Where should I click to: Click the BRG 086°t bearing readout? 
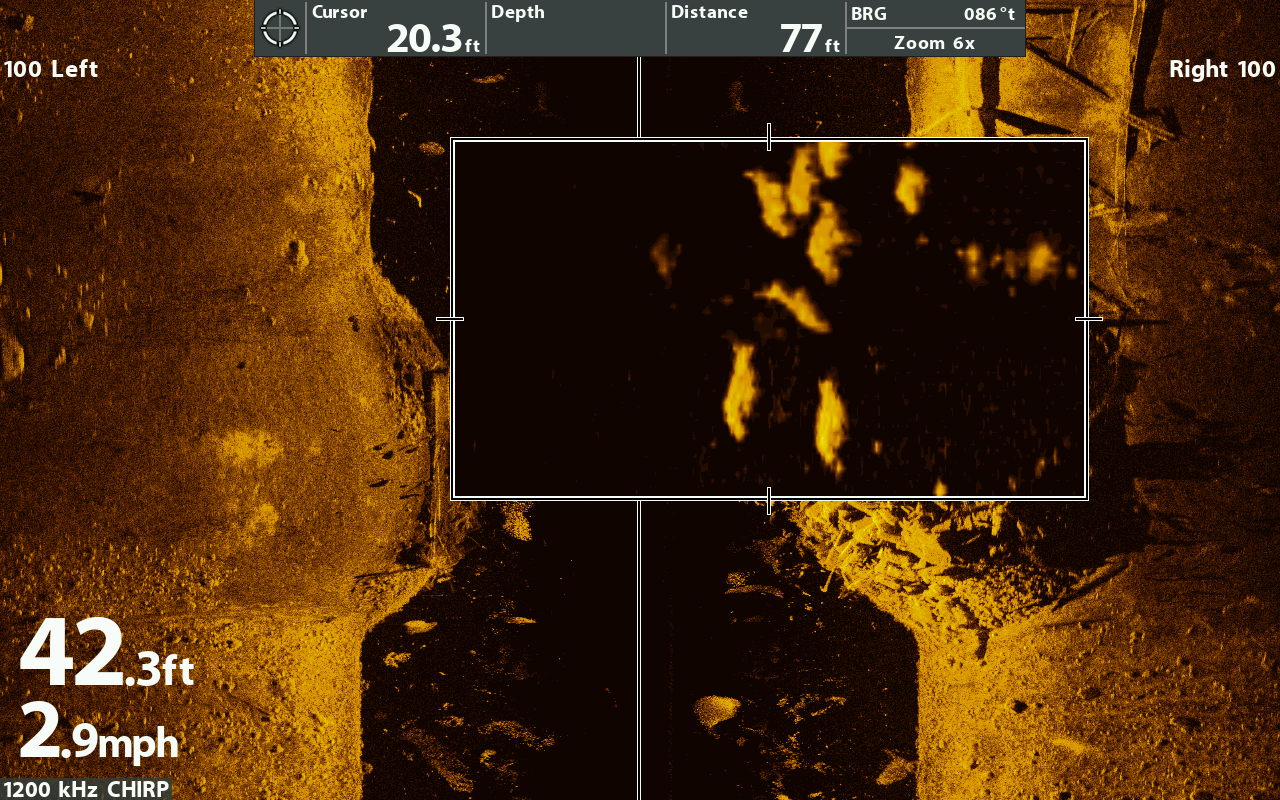[934, 14]
